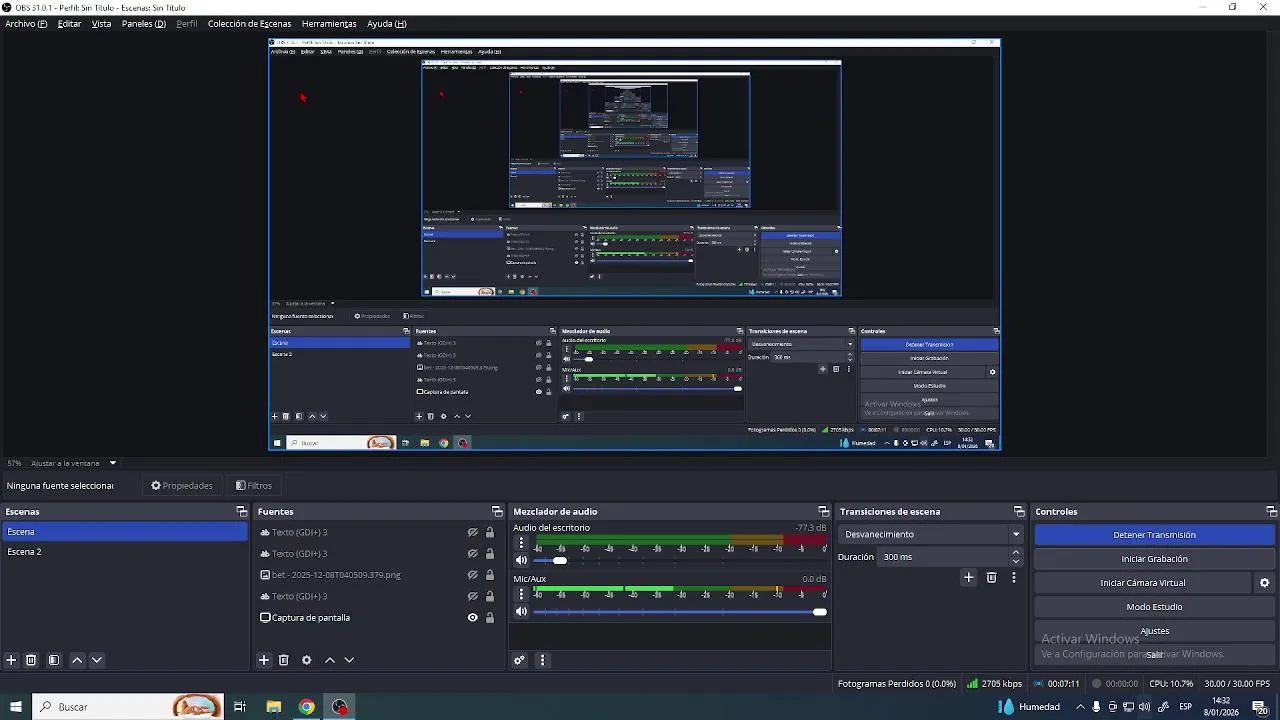The height and width of the screenshot is (720, 1280).
Task: Mute Audio del escritorio
Action: click(x=521, y=560)
